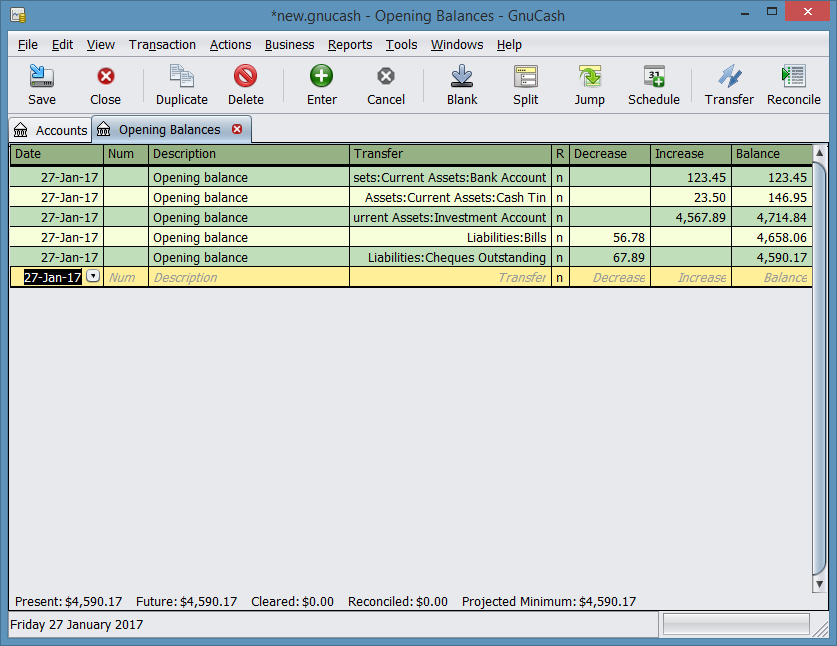Image resolution: width=837 pixels, height=646 pixels.
Task: Click the 67.89 decrease amount
Action: point(629,257)
